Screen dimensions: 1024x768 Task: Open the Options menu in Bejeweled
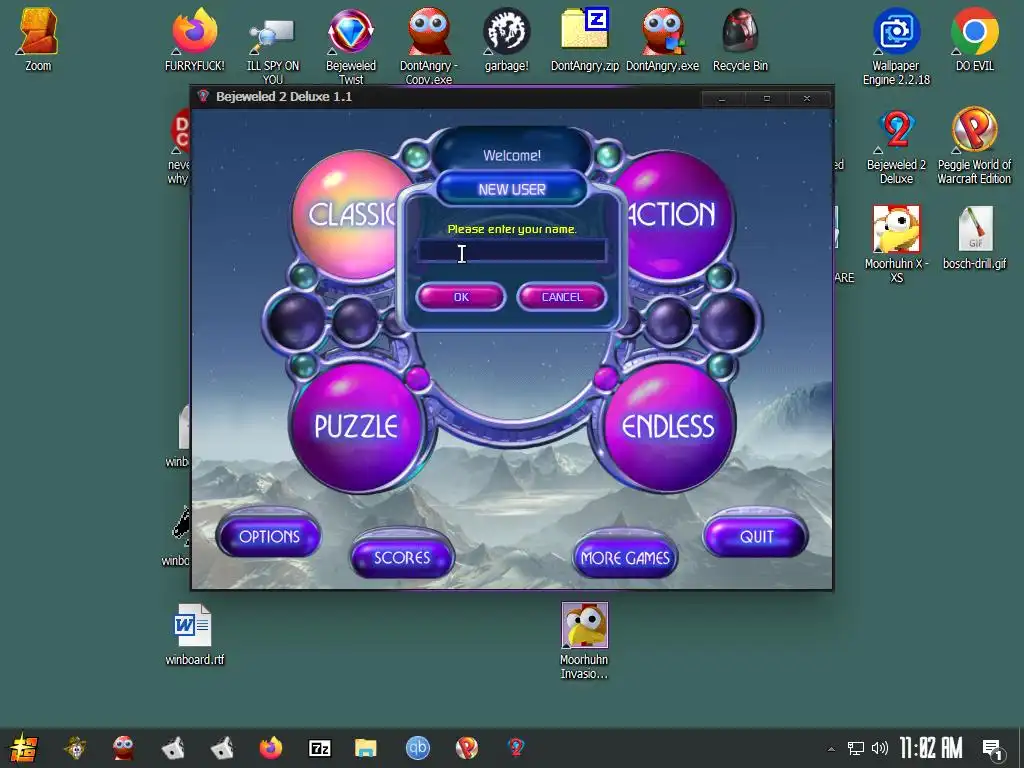click(269, 537)
